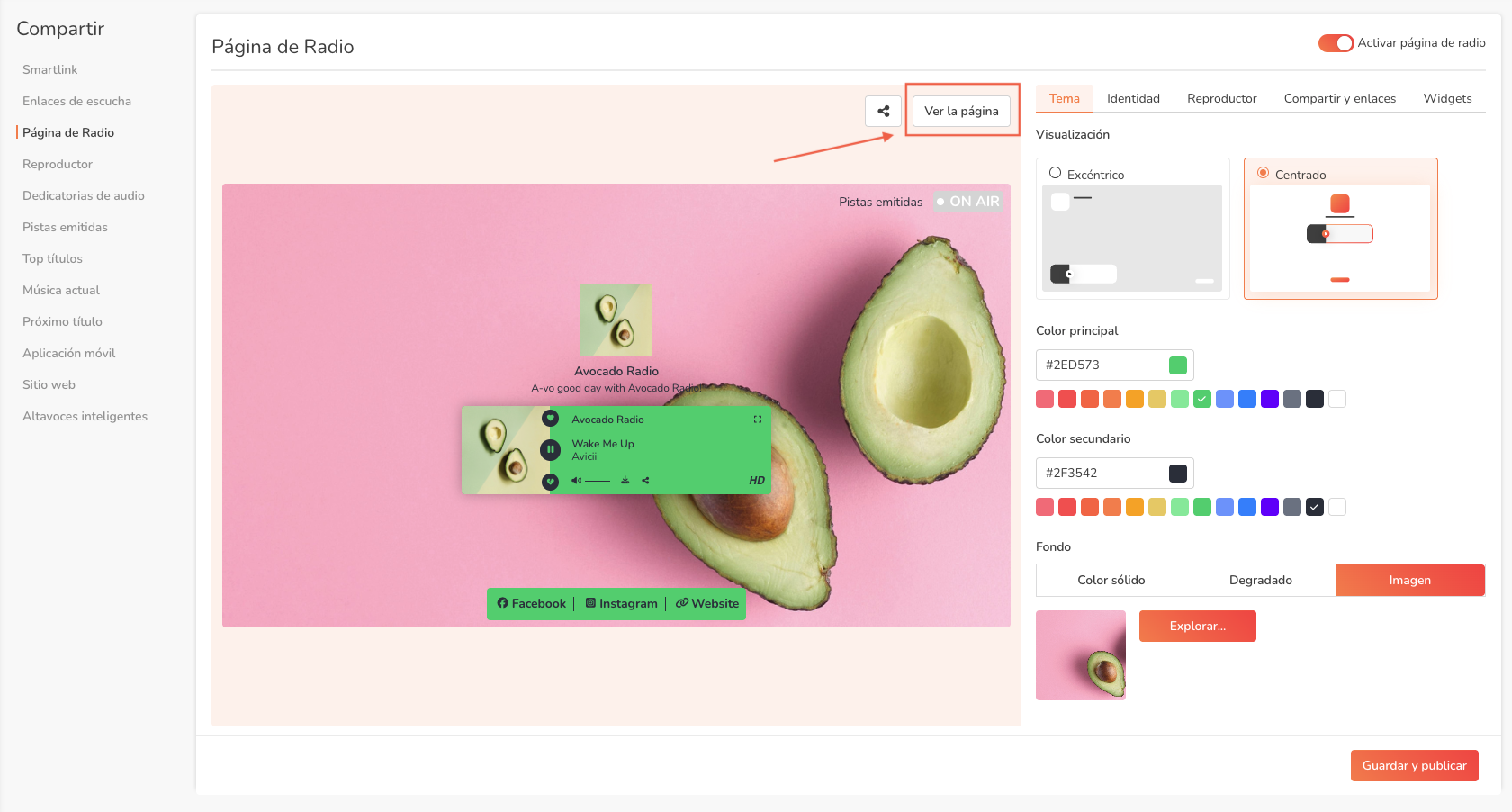
Task: Open the Compartir y enlaces tab
Action: pyautogui.click(x=1339, y=99)
